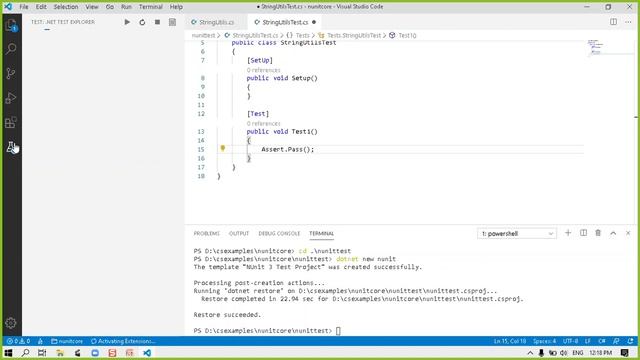Click the nunitcore folder status bar item
Viewport: 640px width, 360px height.
pos(67,341)
